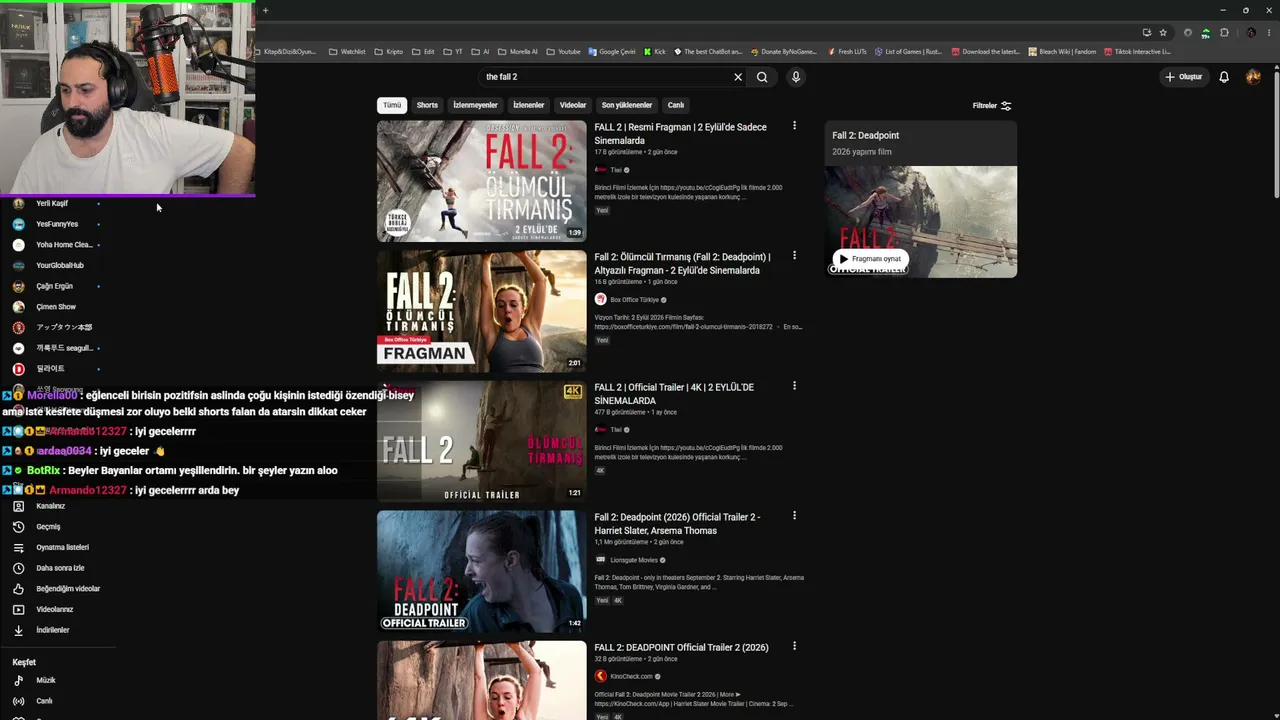Expand the Youtube bookmark folder

pyautogui.click(x=563, y=52)
